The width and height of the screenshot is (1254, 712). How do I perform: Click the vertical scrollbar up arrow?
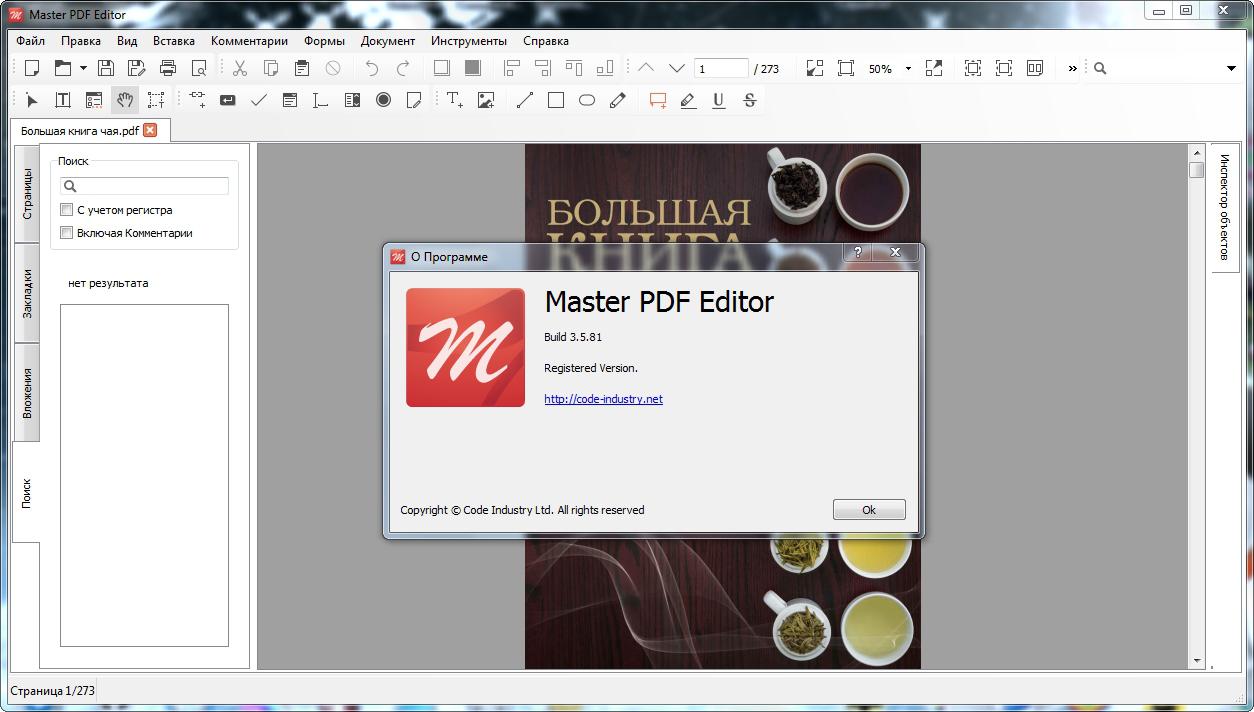[1197, 152]
